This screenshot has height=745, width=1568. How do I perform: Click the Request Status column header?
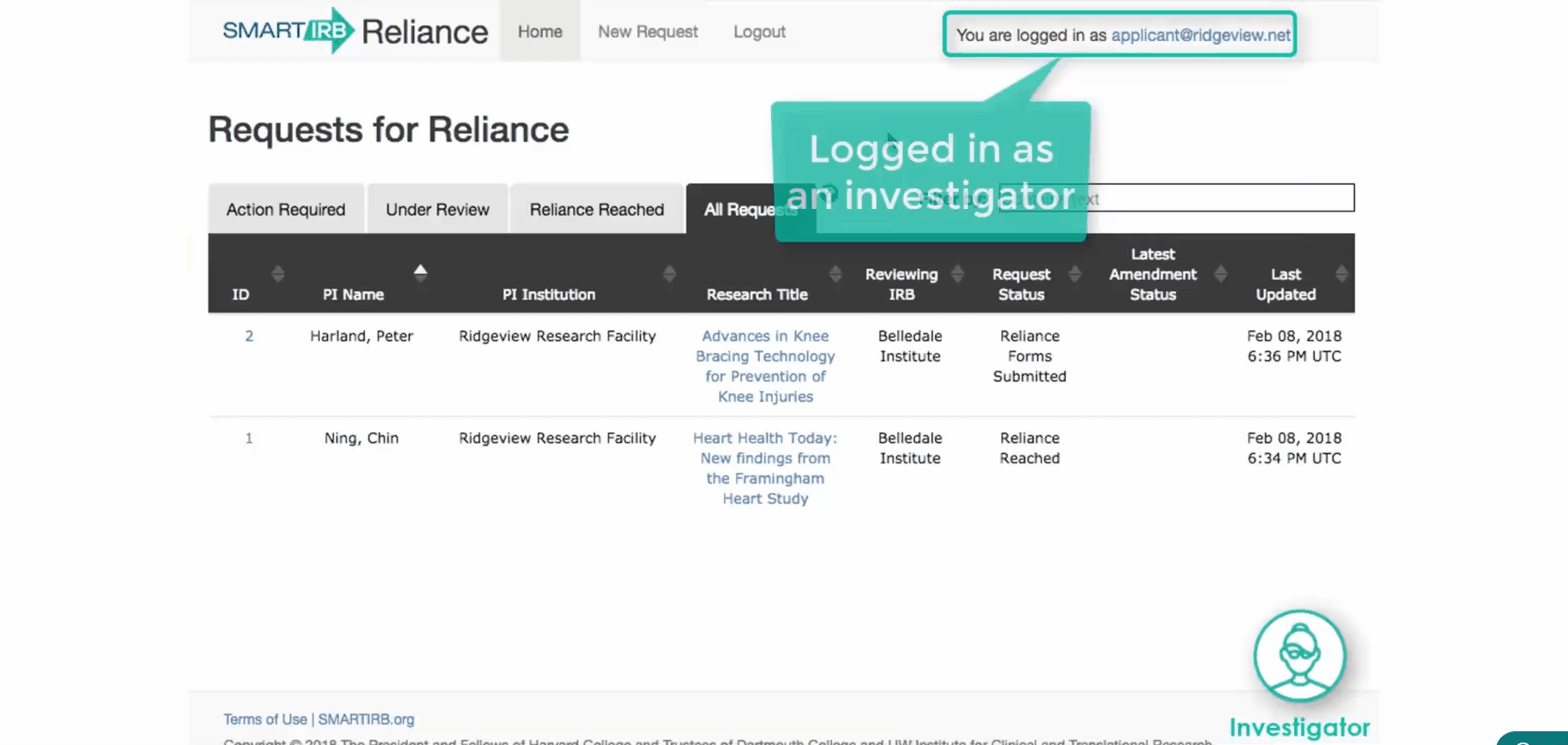(x=1021, y=284)
